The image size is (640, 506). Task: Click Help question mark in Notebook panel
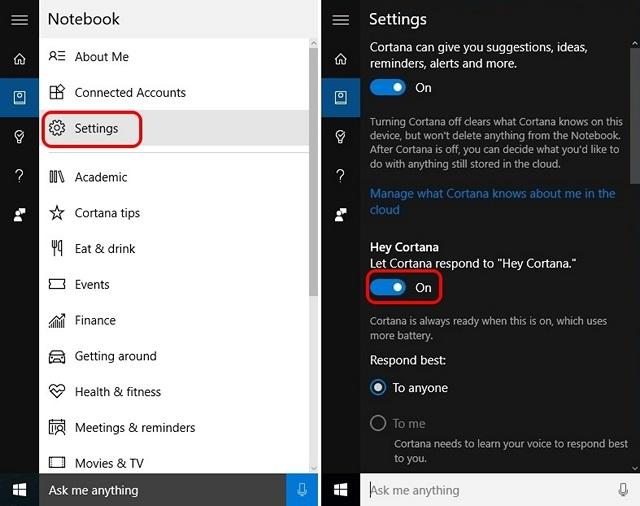point(19,175)
